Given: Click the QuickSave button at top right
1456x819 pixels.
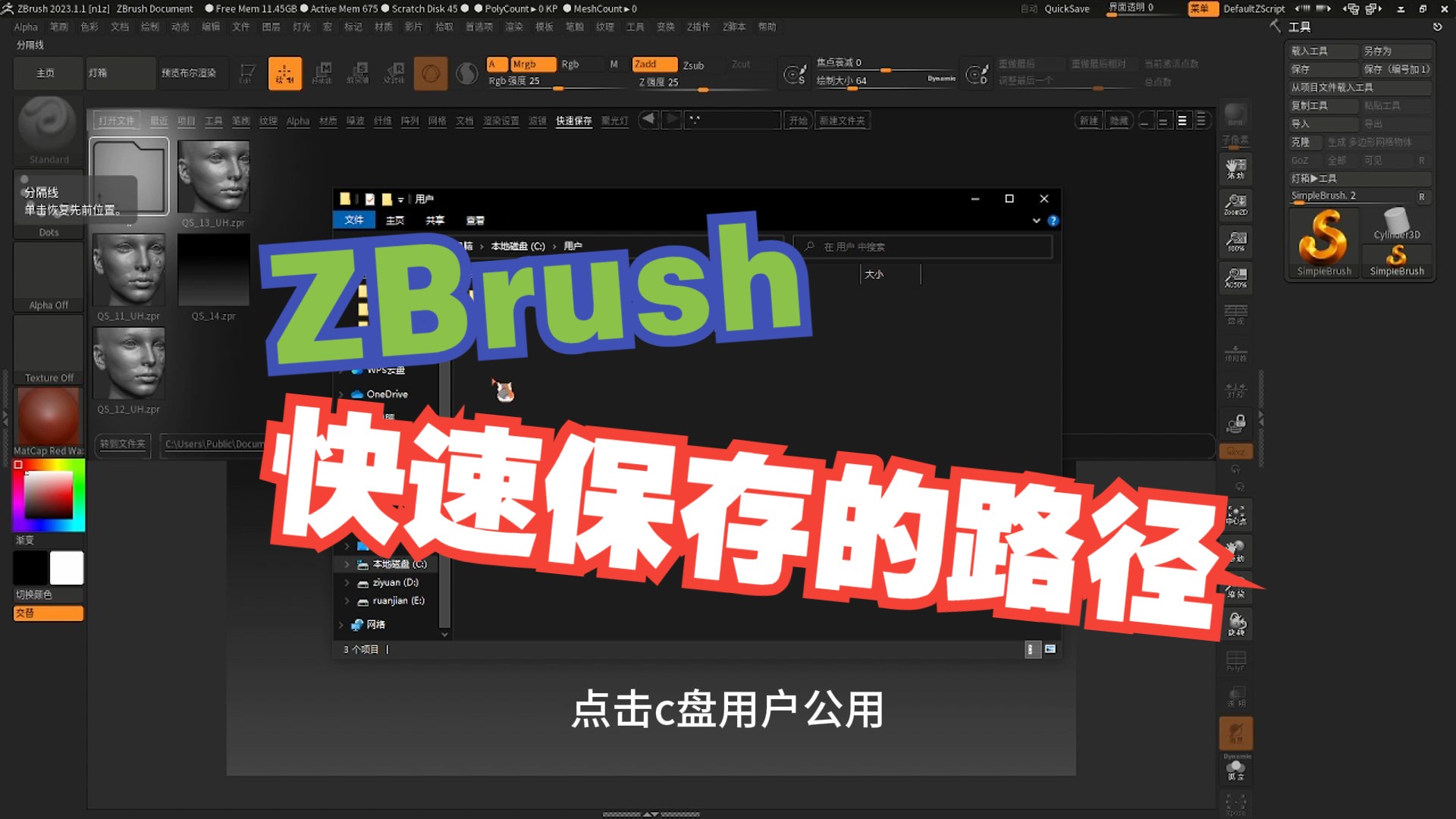Looking at the screenshot, I should [1066, 8].
